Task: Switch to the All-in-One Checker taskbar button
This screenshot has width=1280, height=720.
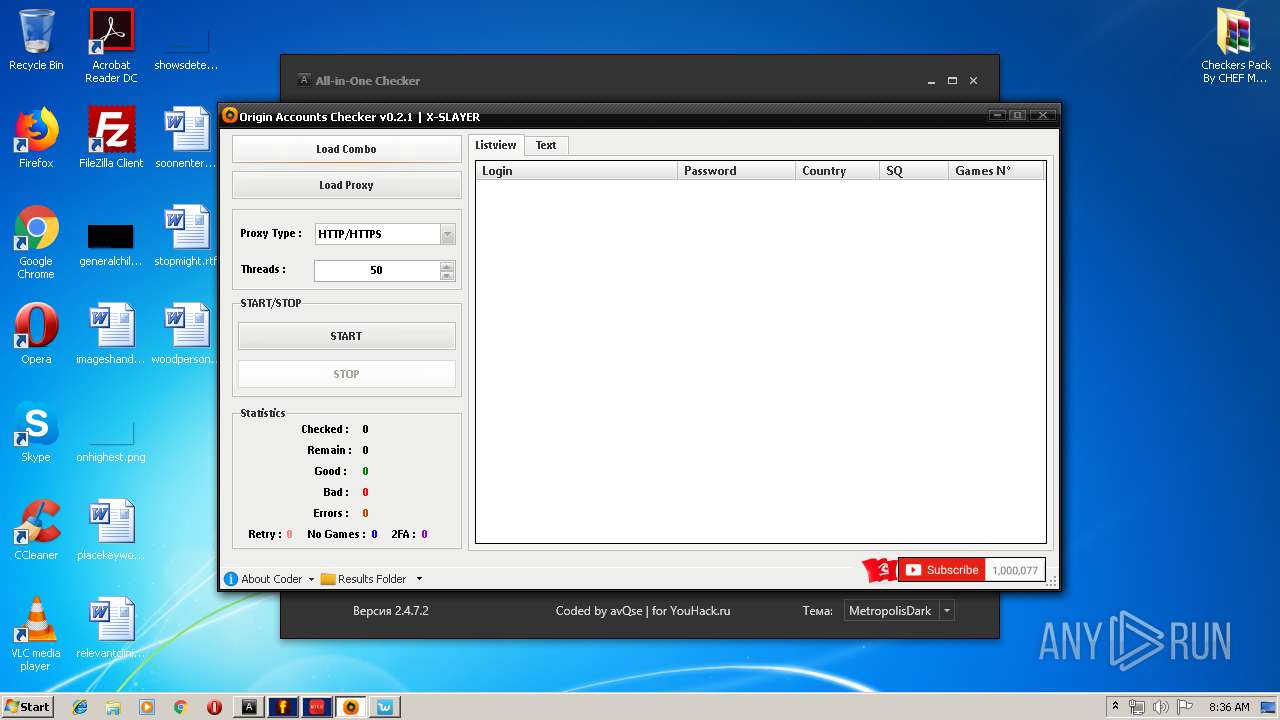Action: coord(249,707)
